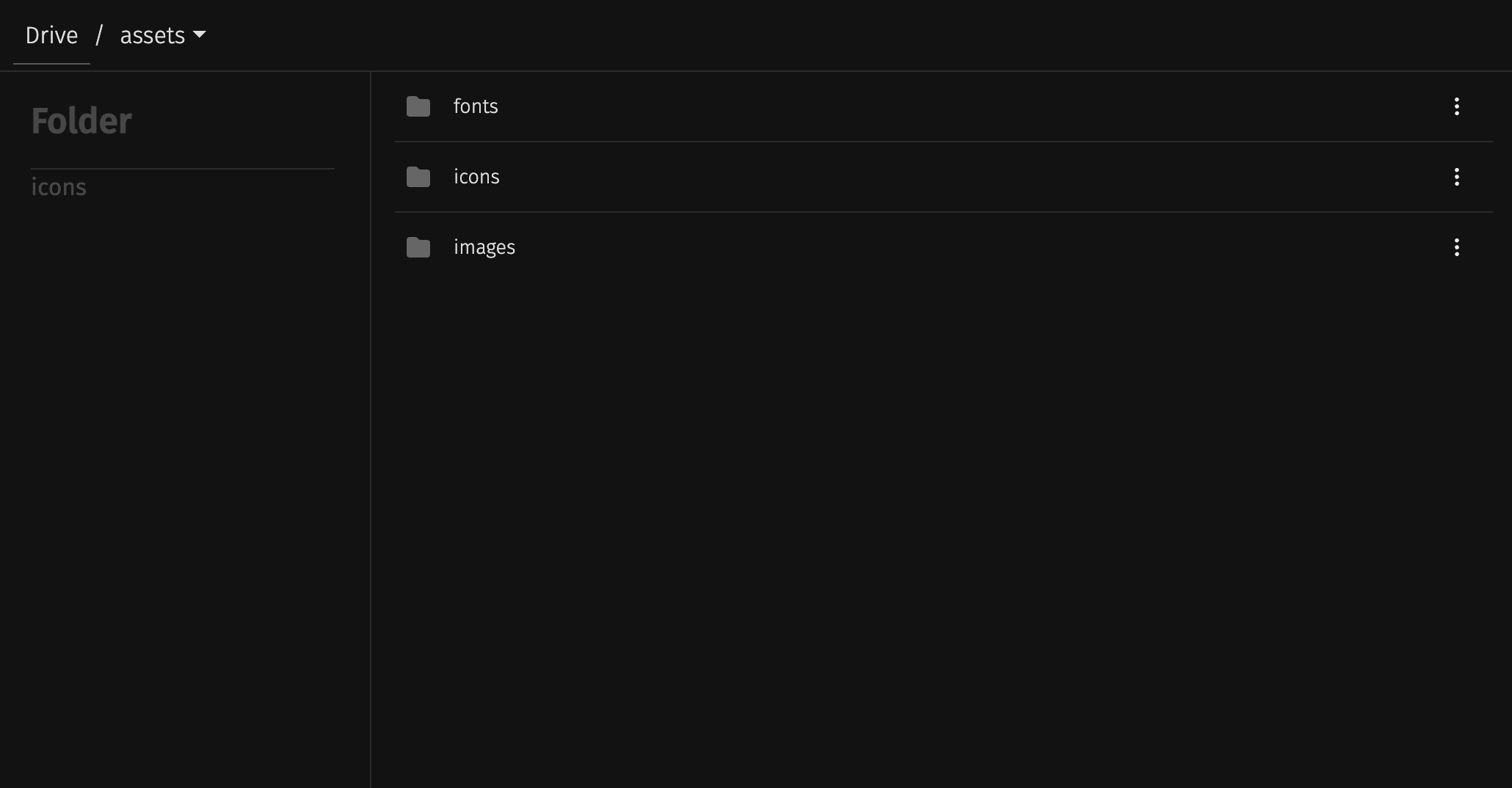1512x788 pixels.
Task: Open three-dot menu for icons folder
Action: [x=1456, y=177]
